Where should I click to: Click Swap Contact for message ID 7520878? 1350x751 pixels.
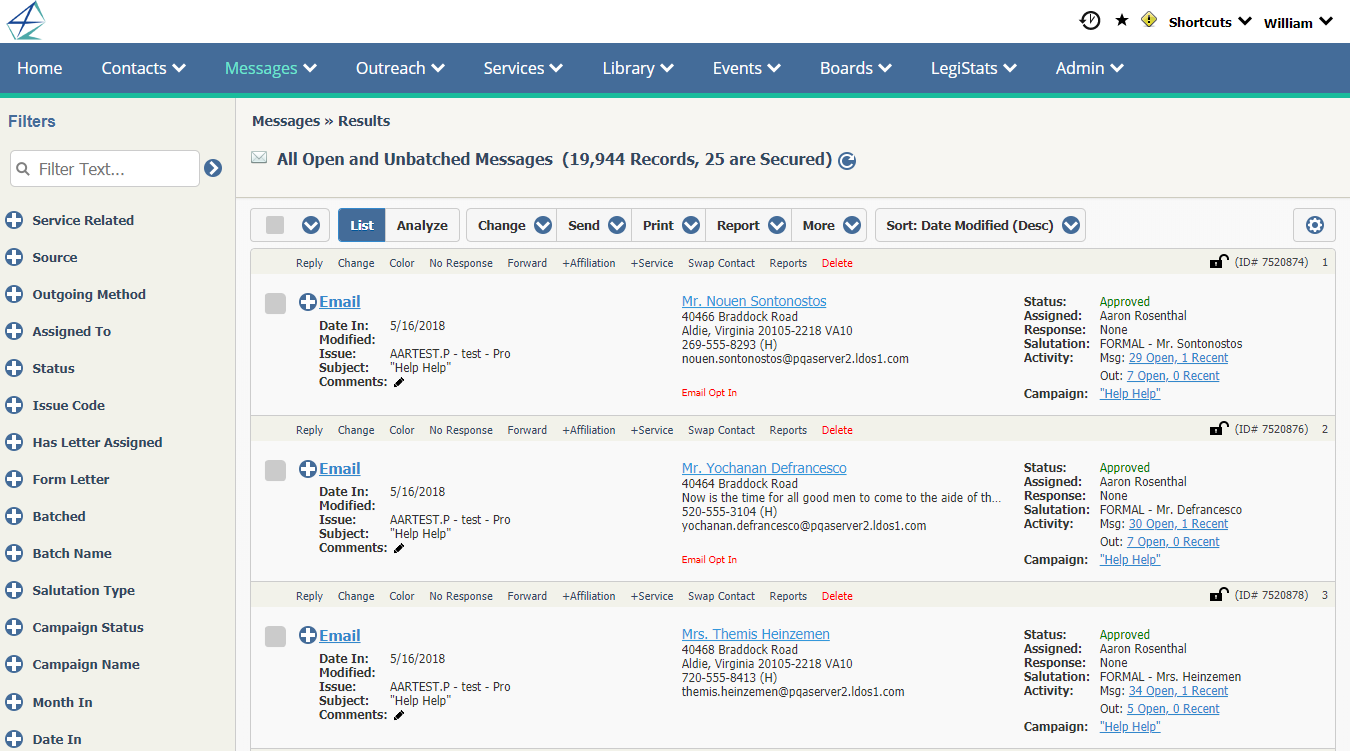tap(721, 596)
